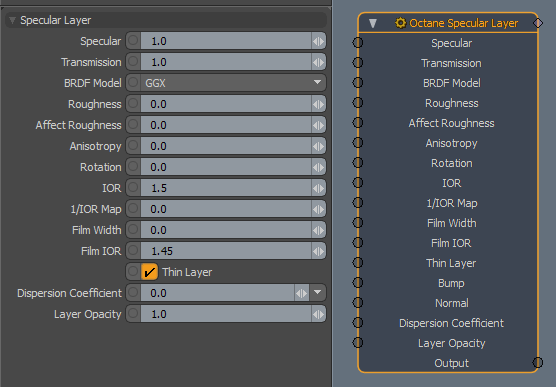Screen dimensions: 556x387
Task: Open the Dispersion Coefficient preset dropdown arrow
Action: tap(317, 293)
